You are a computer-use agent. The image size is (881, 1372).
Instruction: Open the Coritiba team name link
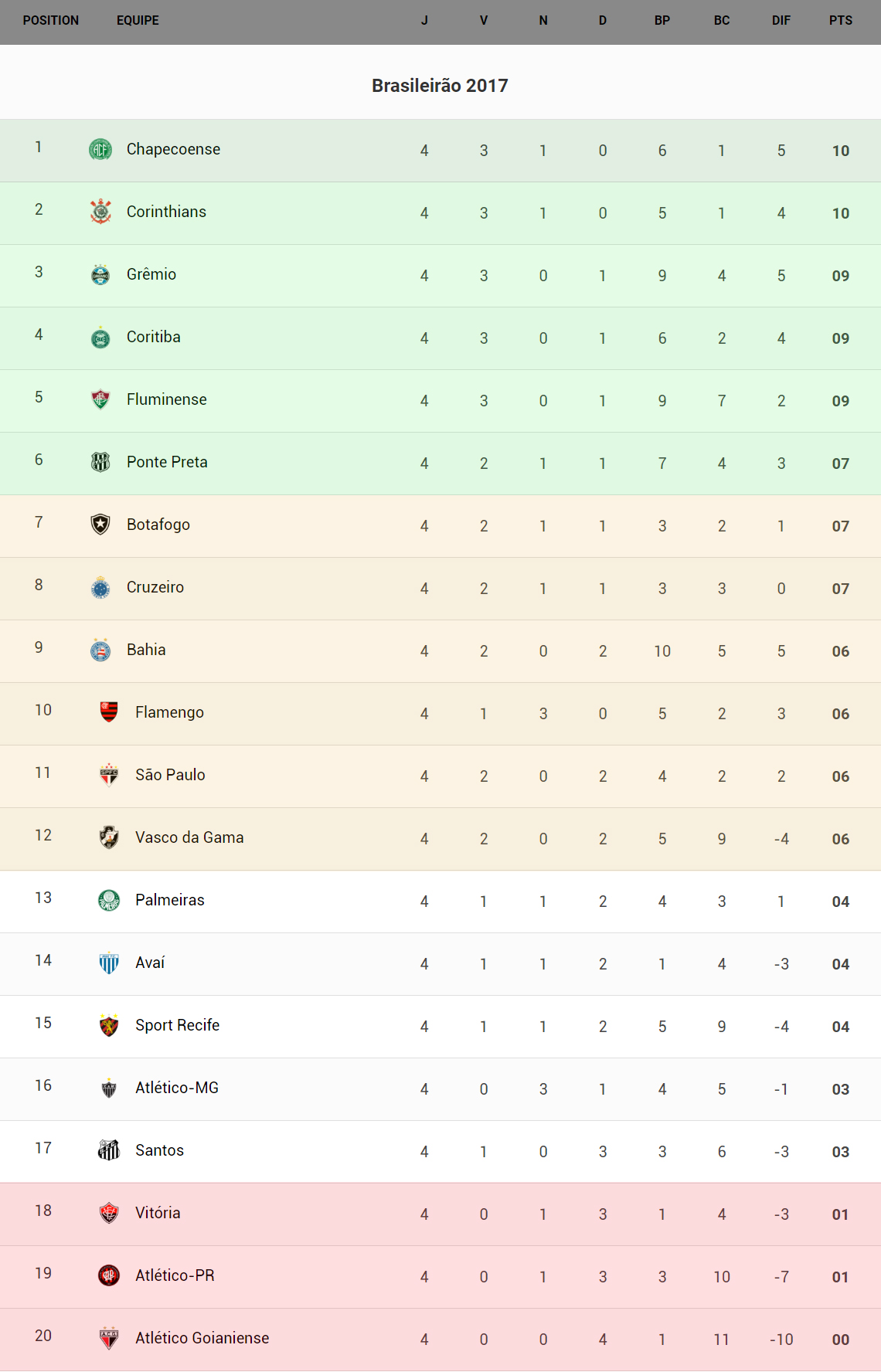pos(154,337)
